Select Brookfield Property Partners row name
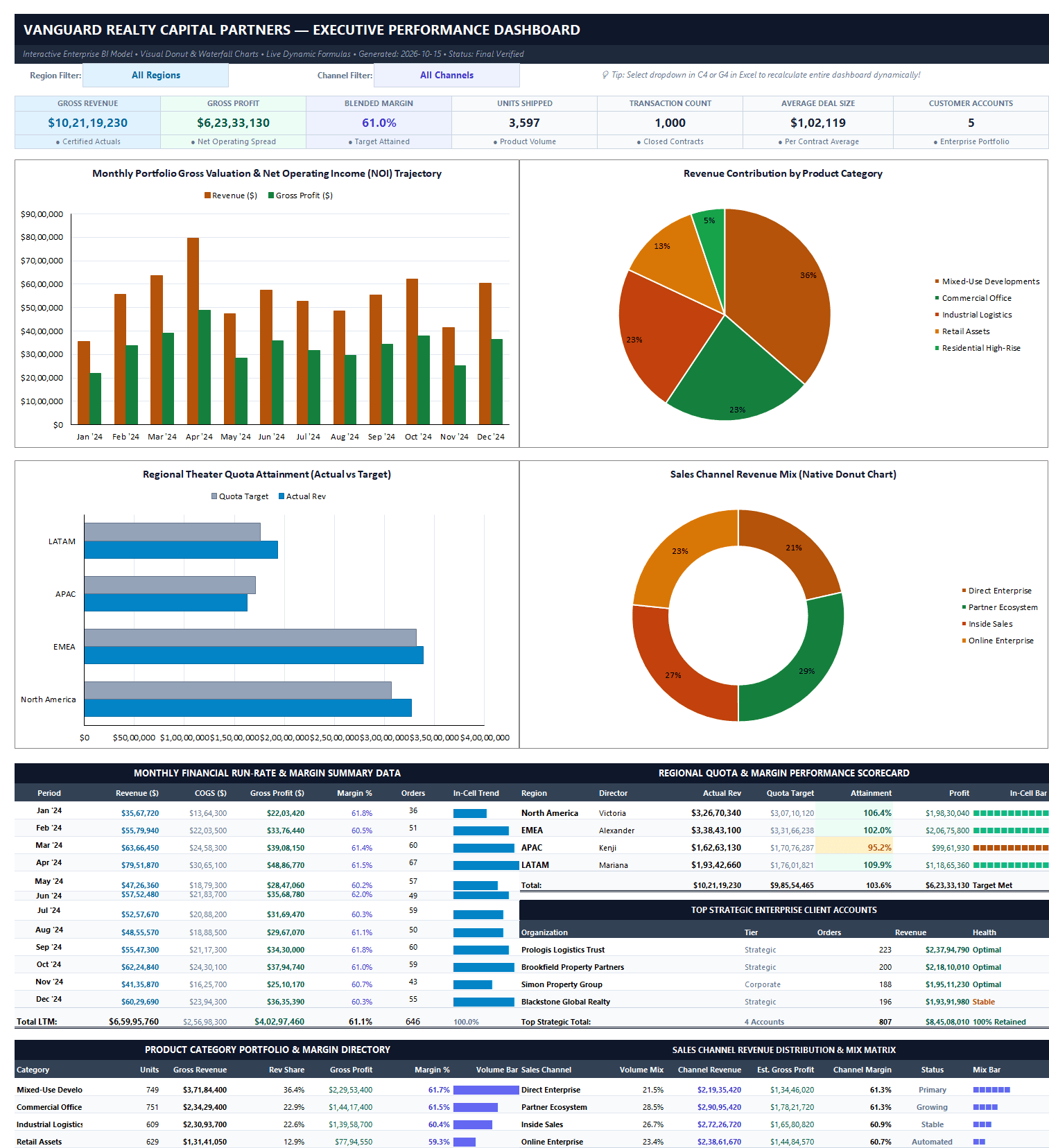 573,967
